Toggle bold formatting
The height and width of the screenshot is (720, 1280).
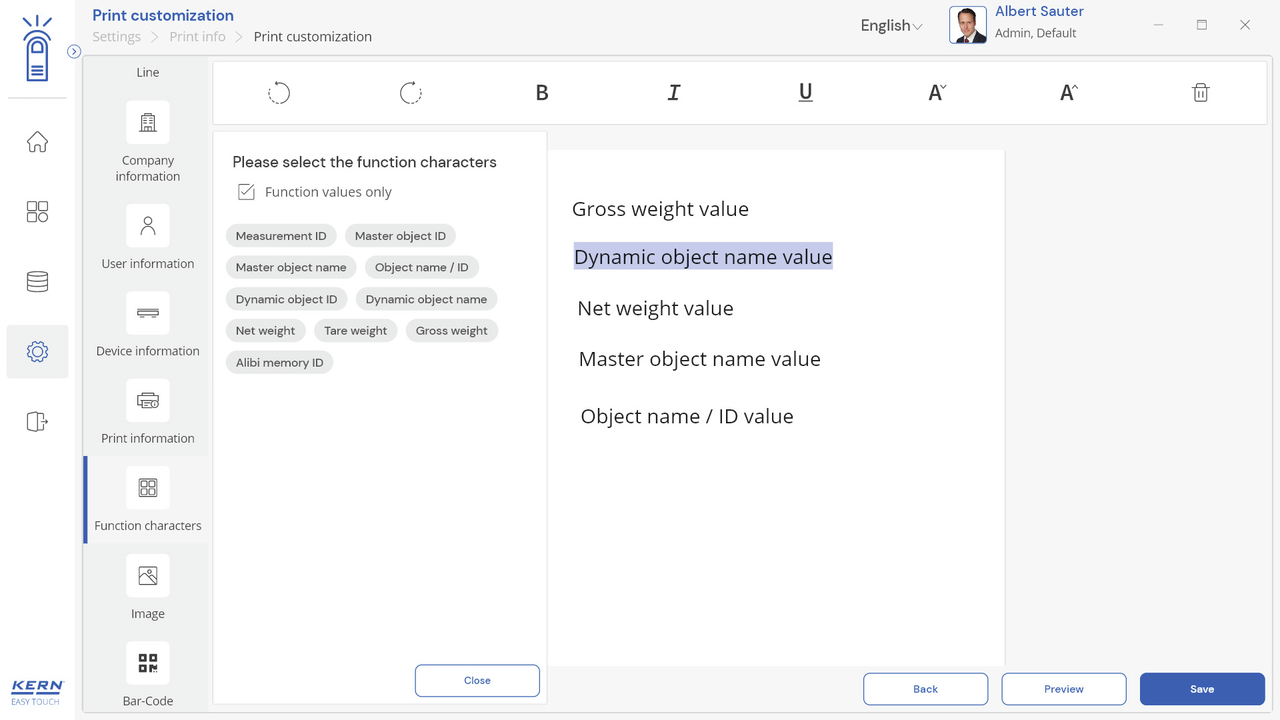[x=542, y=93]
